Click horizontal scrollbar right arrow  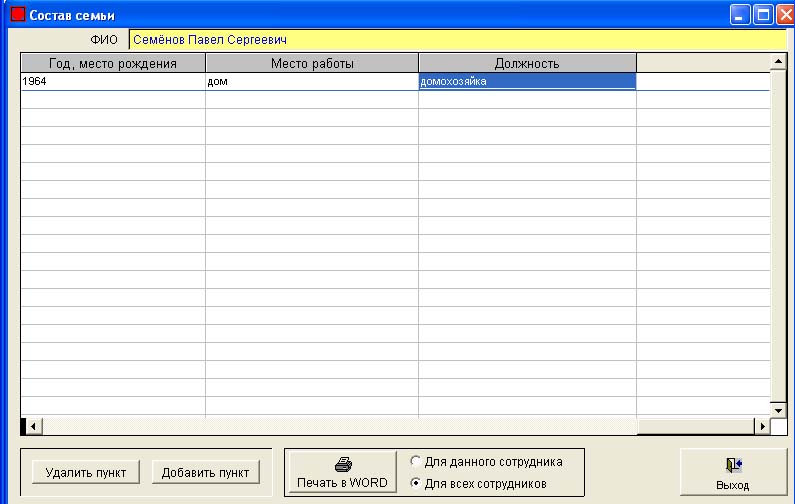point(762,426)
